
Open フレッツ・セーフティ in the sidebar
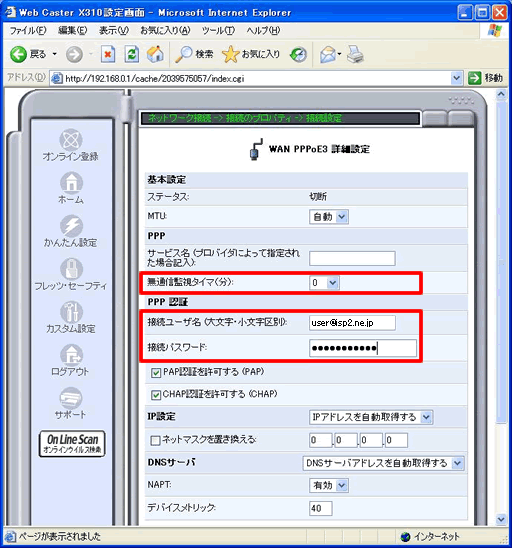71,274
